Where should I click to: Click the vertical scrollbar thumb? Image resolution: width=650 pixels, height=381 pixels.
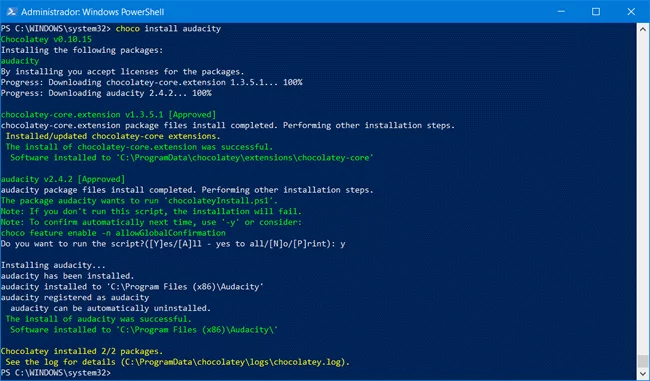[643, 361]
